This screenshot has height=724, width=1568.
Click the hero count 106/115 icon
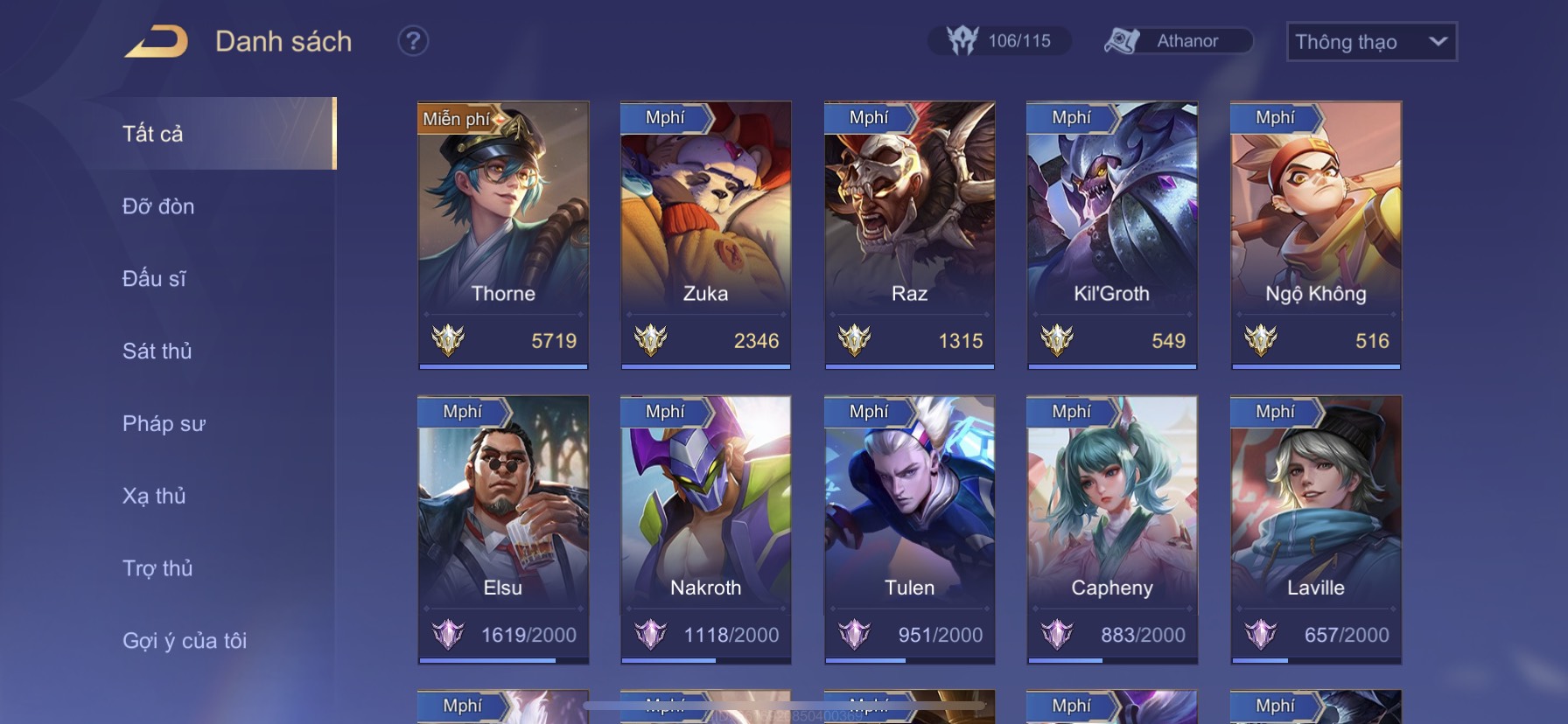962,40
